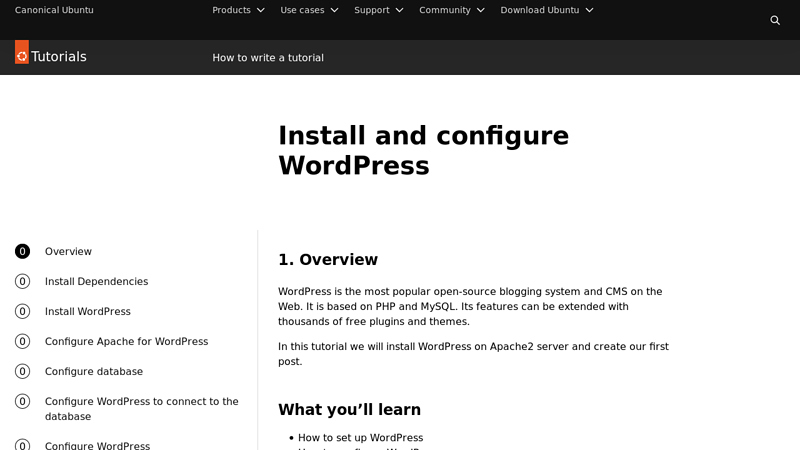The image size is (800, 450).
Task: Open the Products menu
Action: [x=238, y=10]
